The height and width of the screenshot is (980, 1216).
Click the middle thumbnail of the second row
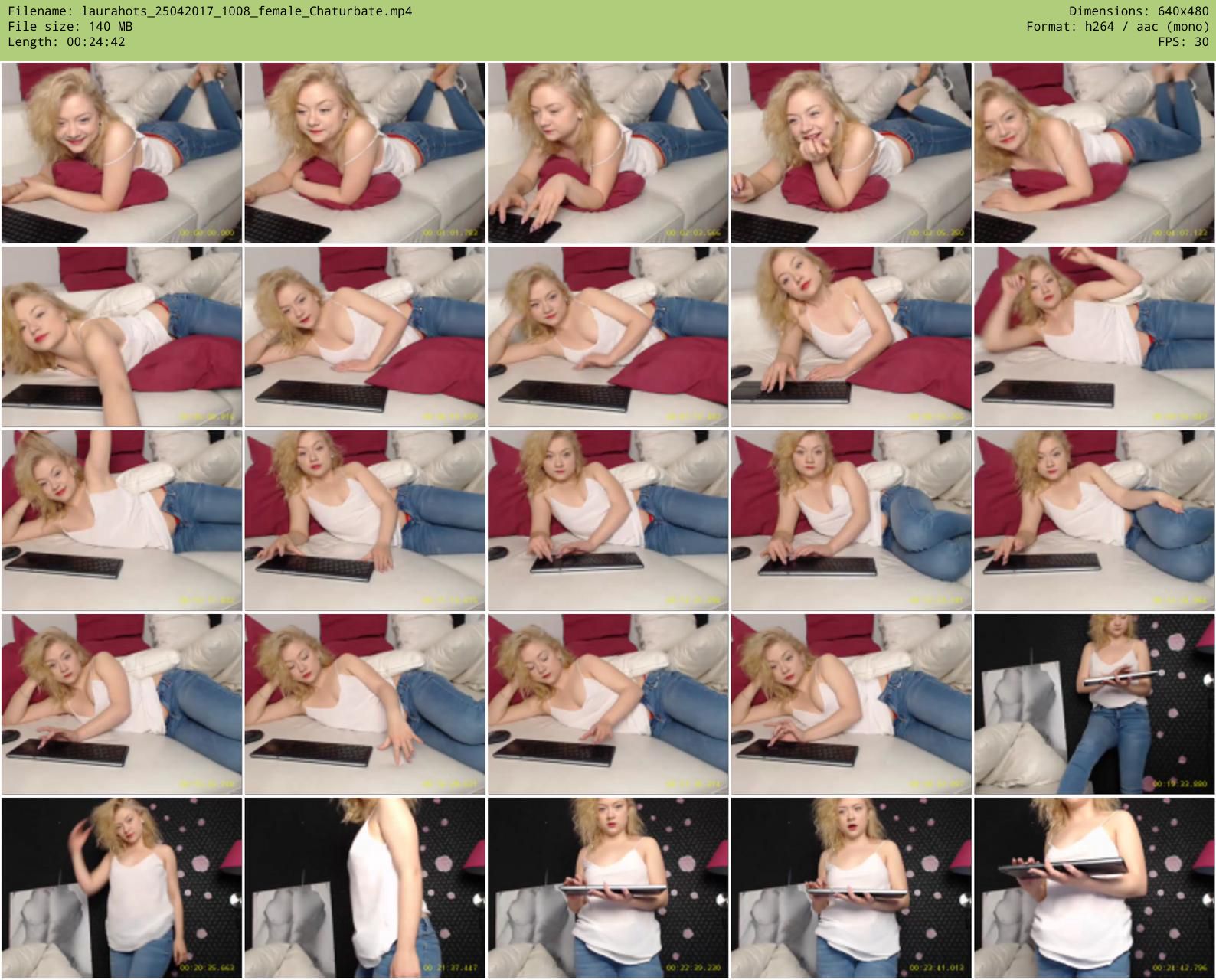tap(607, 337)
